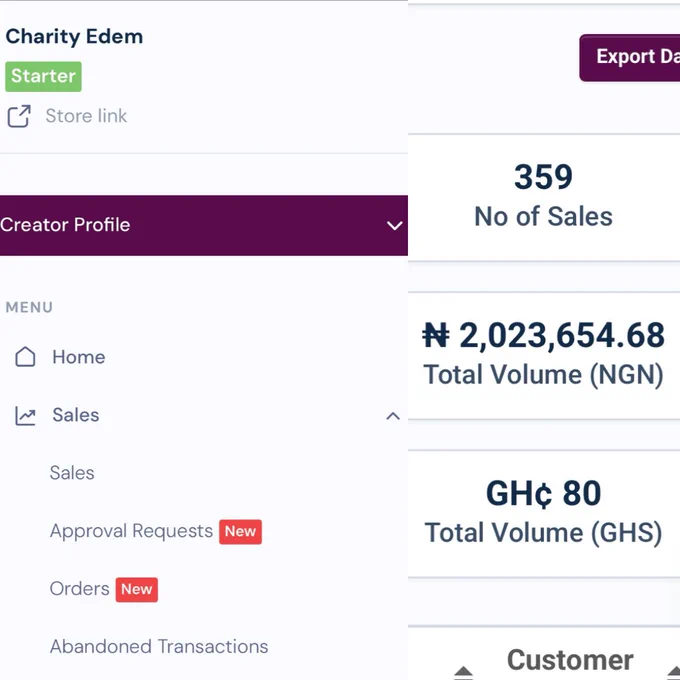
Task: Open the Creator Profile selector
Action: [x=204, y=225]
